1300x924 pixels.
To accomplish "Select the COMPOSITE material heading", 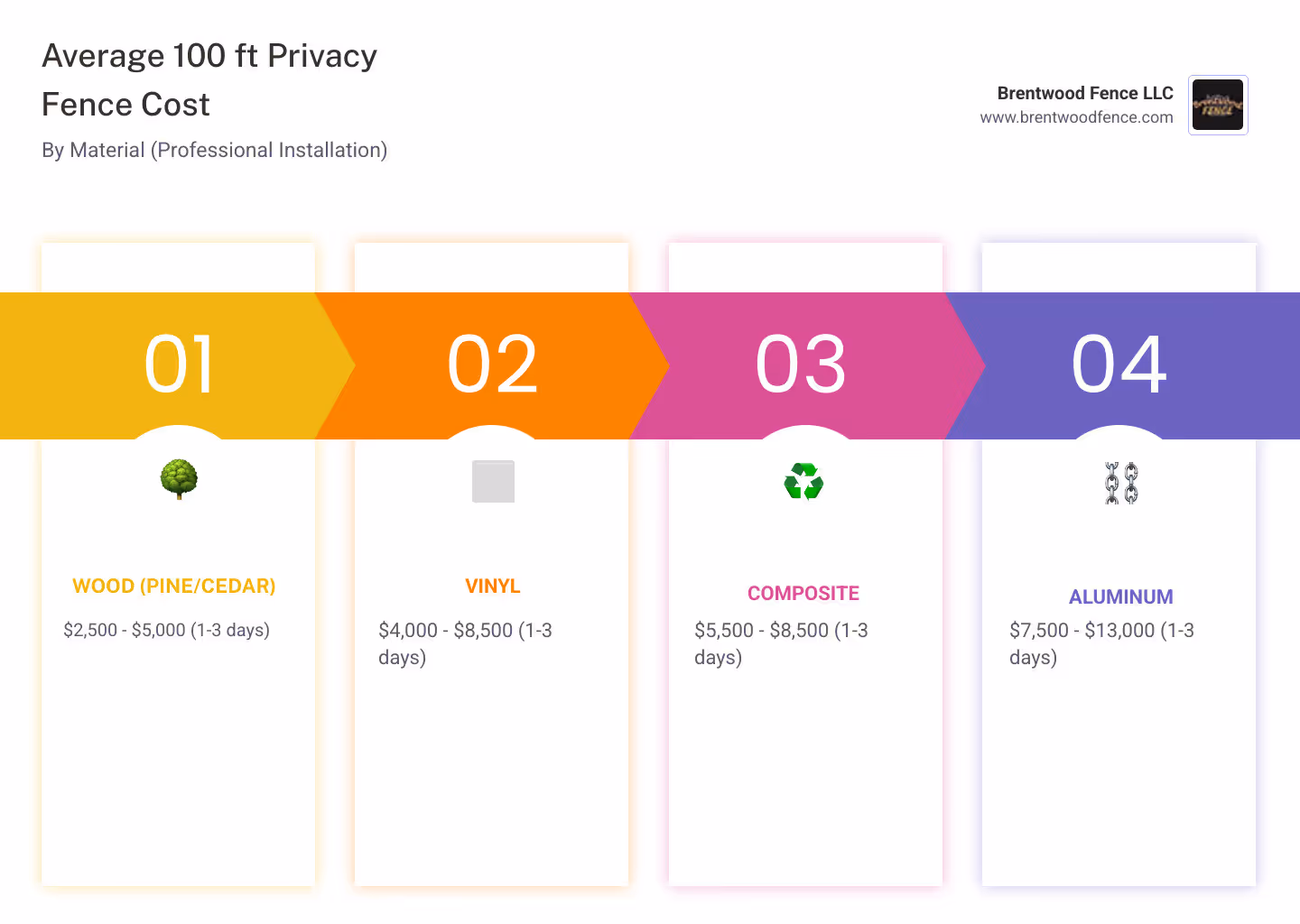I will coord(803,593).
